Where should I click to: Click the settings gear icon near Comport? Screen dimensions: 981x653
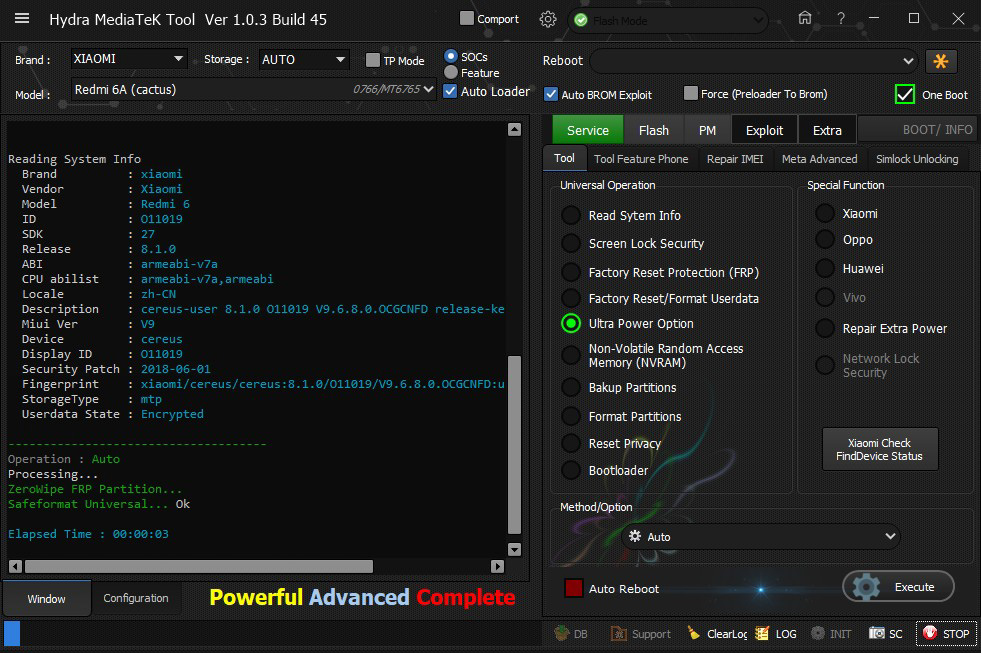(x=547, y=19)
